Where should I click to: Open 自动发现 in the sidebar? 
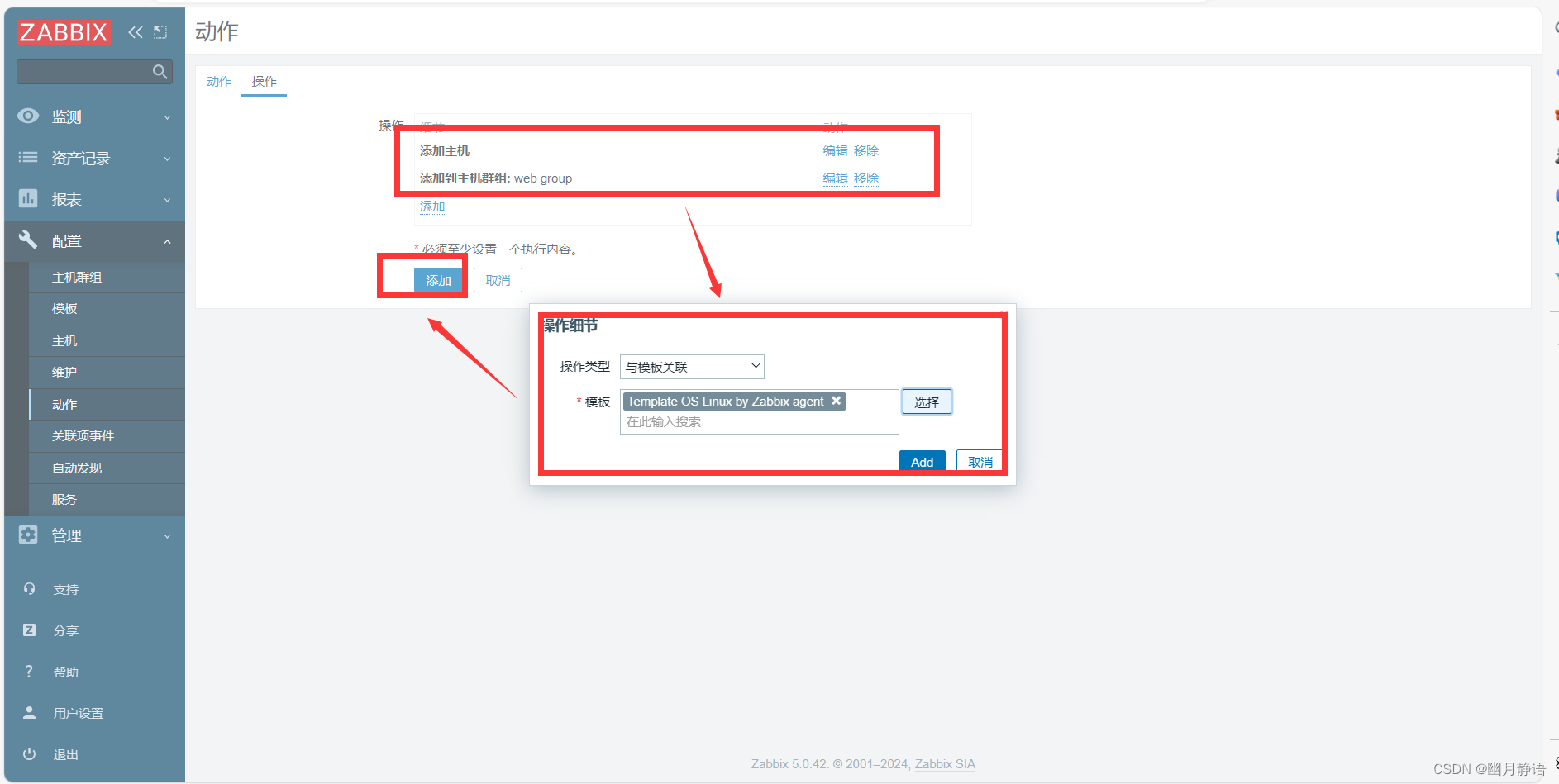pyautogui.click(x=107, y=468)
